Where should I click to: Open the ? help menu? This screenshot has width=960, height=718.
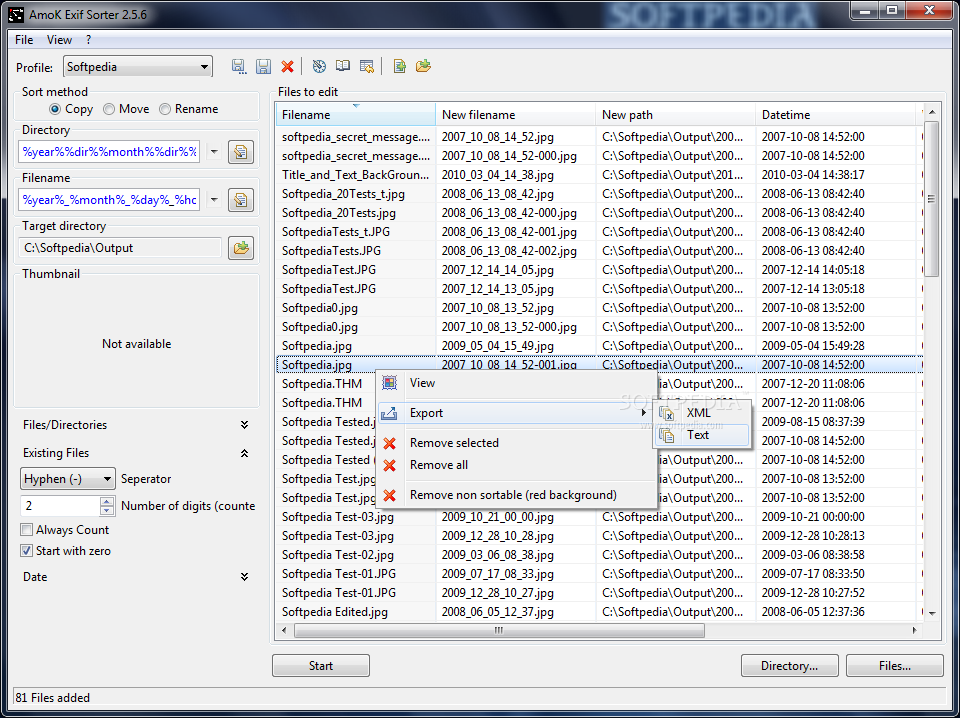[x=89, y=40]
